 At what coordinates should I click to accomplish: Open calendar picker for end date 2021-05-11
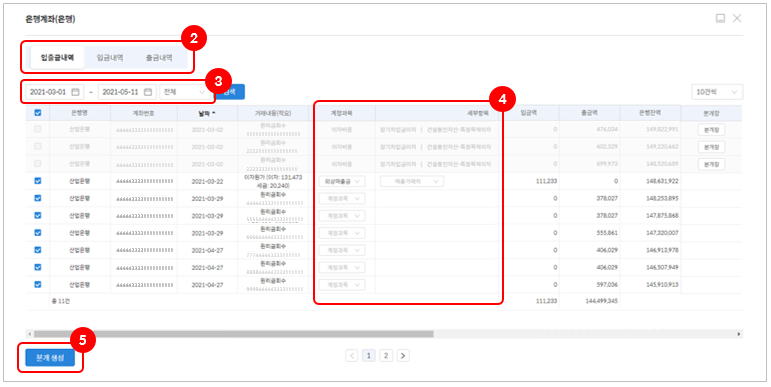(x=148, y=92)
